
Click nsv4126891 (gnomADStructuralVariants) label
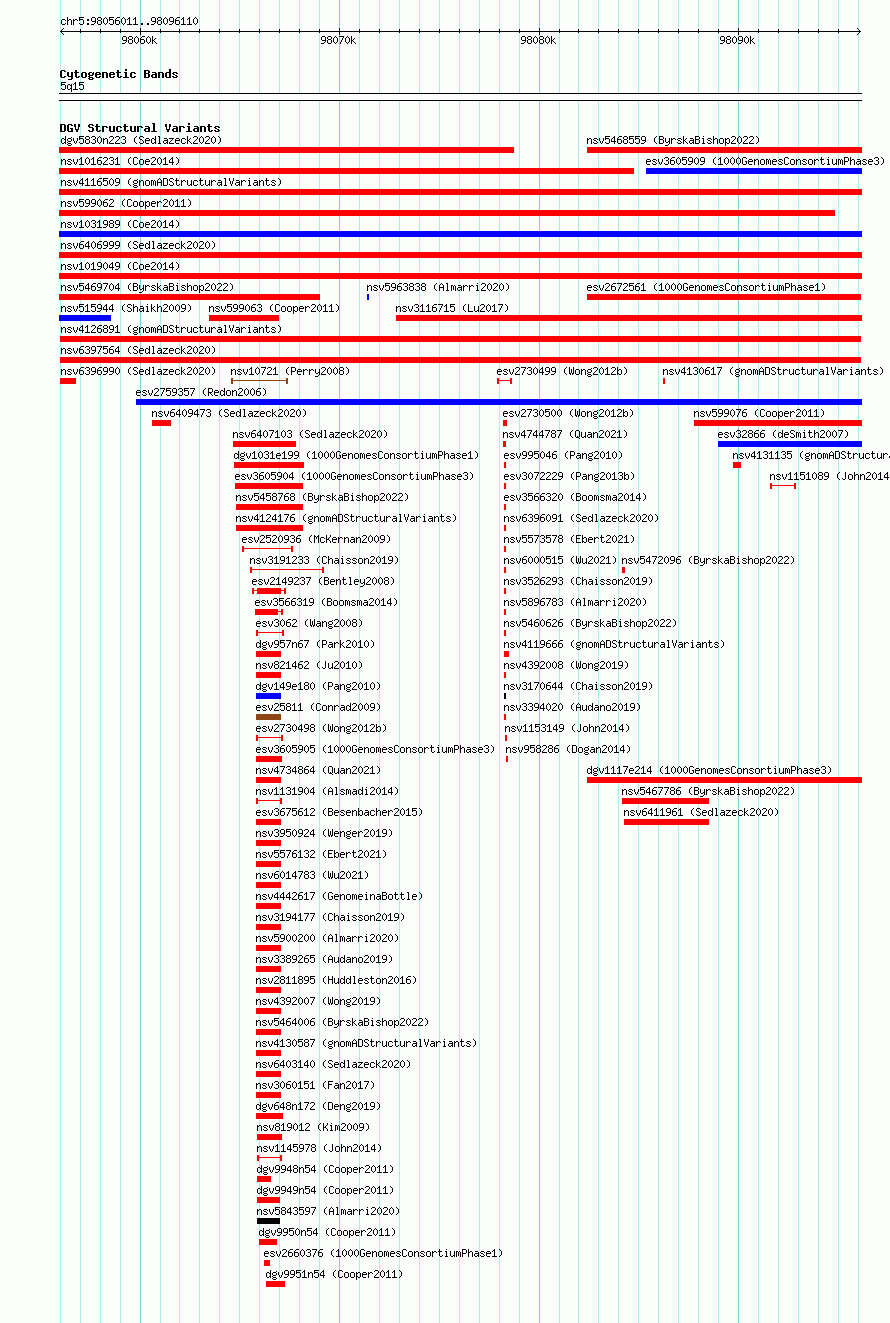point(171,330)
